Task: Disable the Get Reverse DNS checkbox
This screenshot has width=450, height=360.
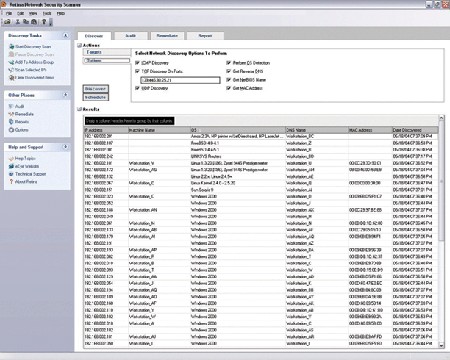Action: tap(228, 71)
